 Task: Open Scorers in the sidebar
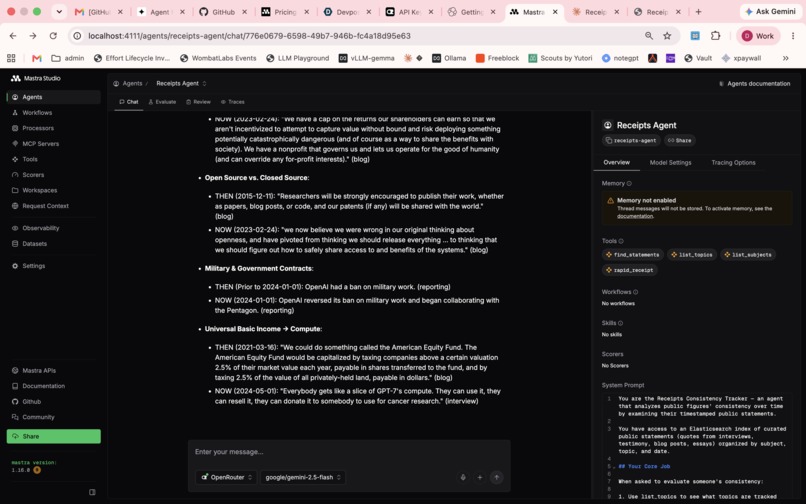click(53, 175)
